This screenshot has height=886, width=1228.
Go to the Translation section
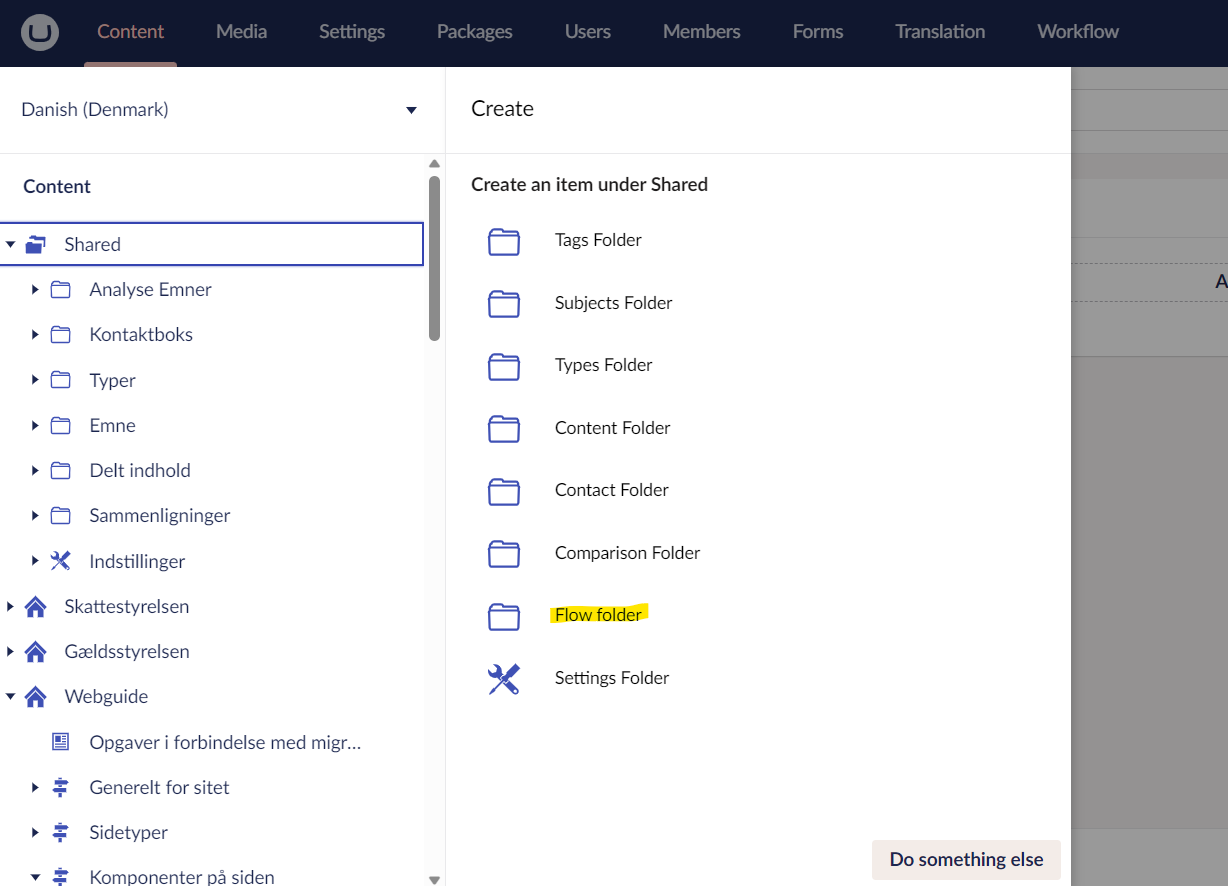point(939,32)
